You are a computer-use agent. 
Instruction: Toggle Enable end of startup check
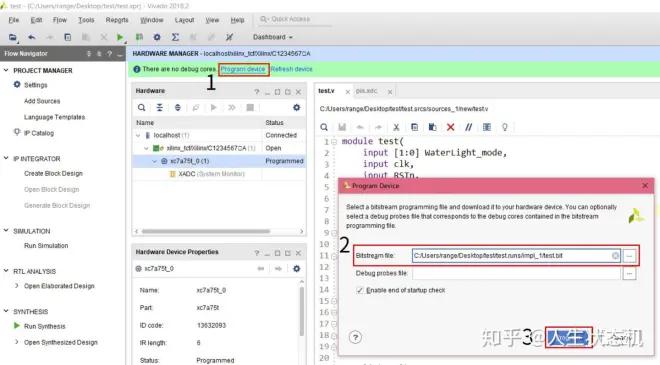click(359, 290)
